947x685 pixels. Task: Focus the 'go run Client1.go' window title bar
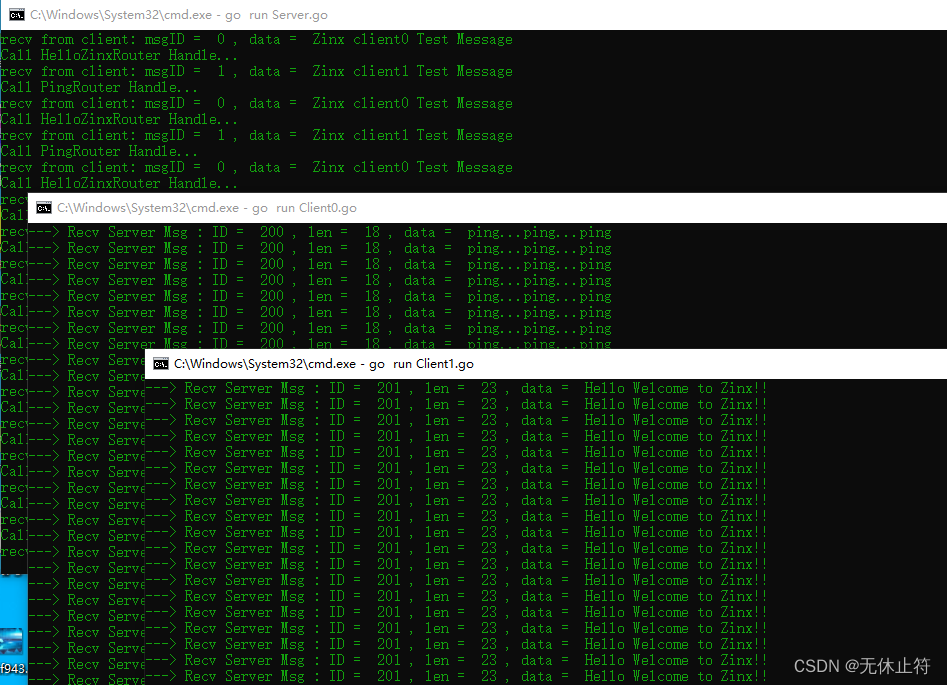coord(546,364)
